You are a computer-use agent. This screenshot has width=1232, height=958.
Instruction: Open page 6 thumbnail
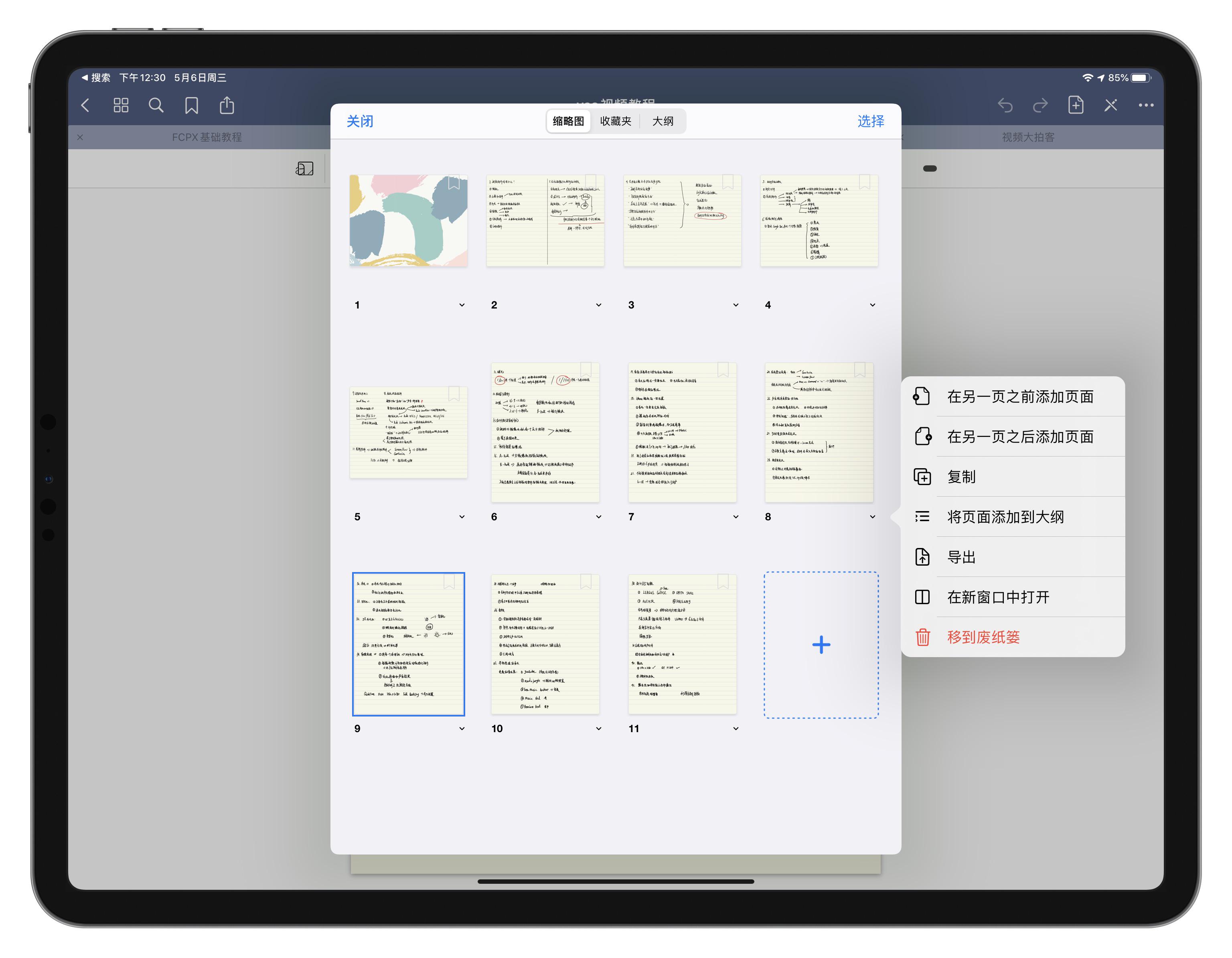[545, 432]
